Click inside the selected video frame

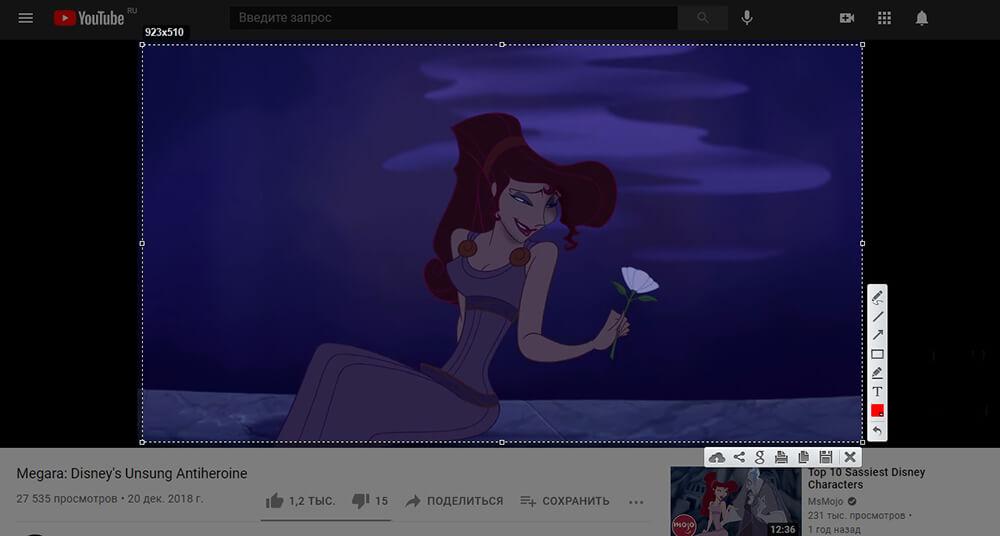click(502, 243)
